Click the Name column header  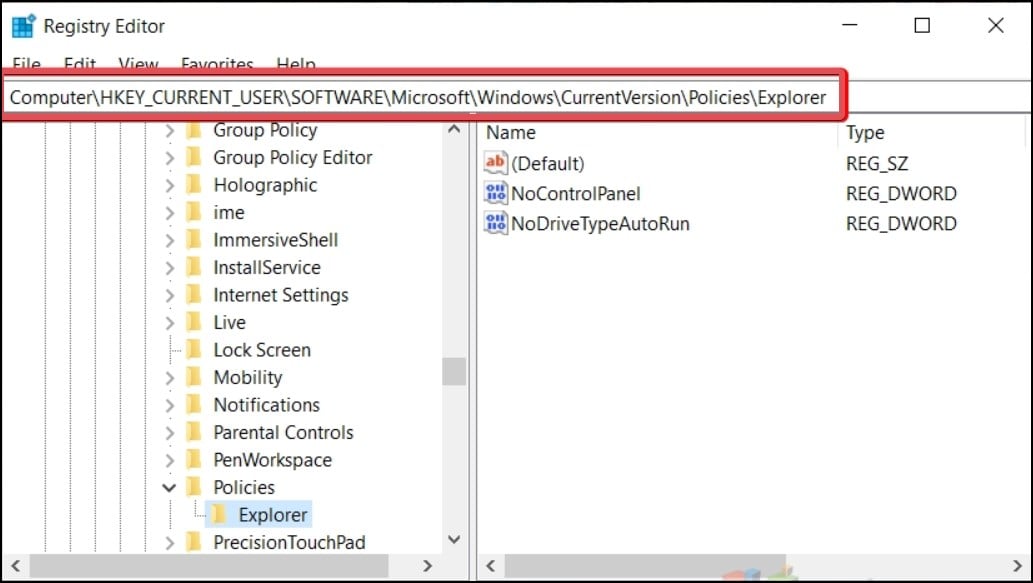tap(511, 132)
